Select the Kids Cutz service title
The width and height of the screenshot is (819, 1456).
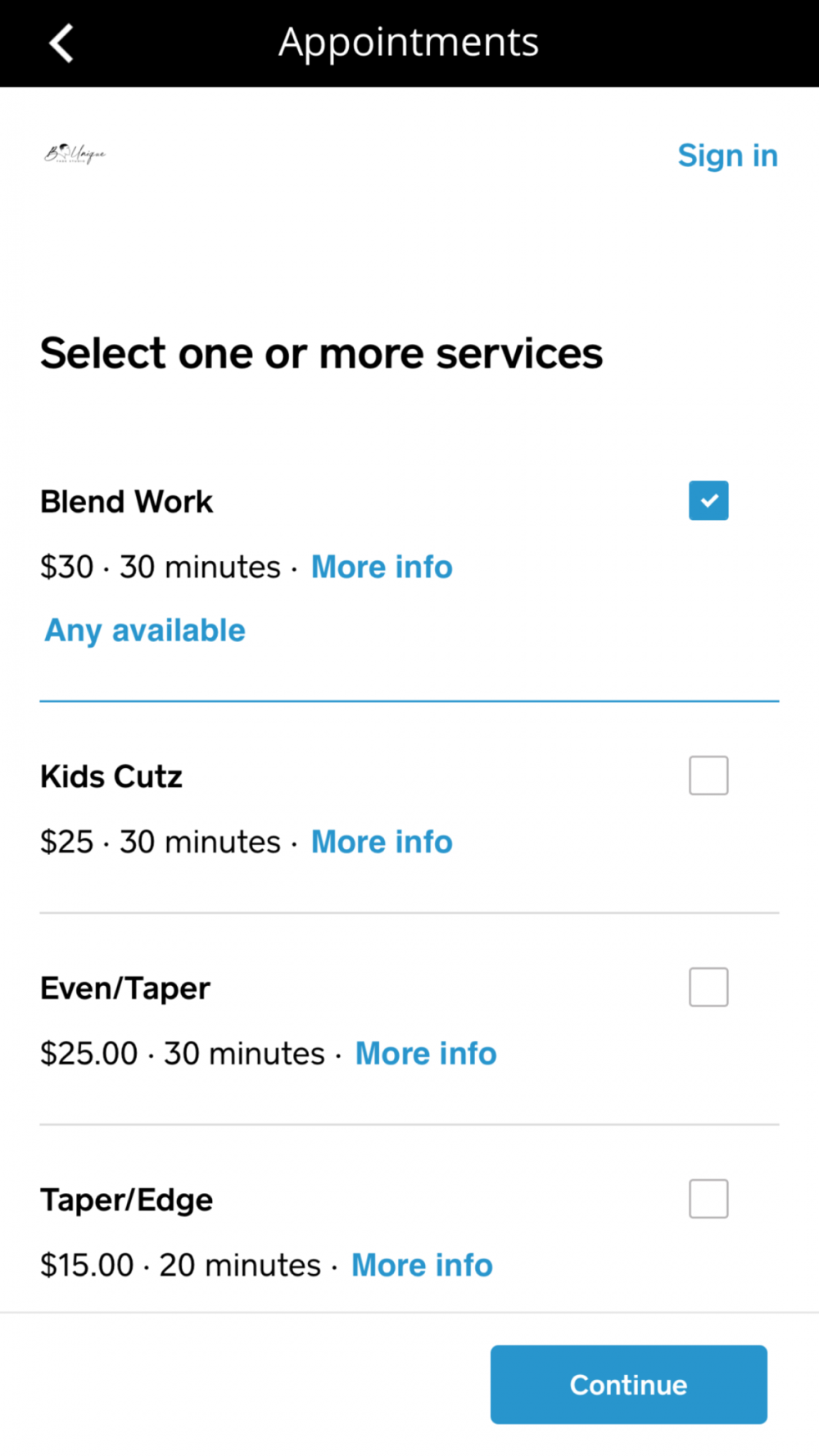[x=111, y=776]
